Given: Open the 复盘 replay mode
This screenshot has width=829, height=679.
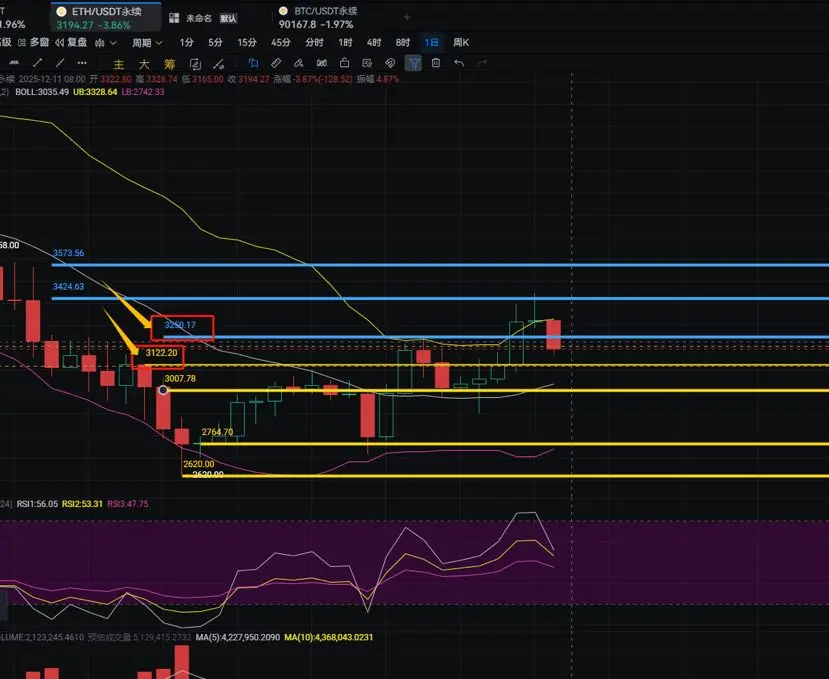Looking at the screenshot, I should [x=71, y=42].
